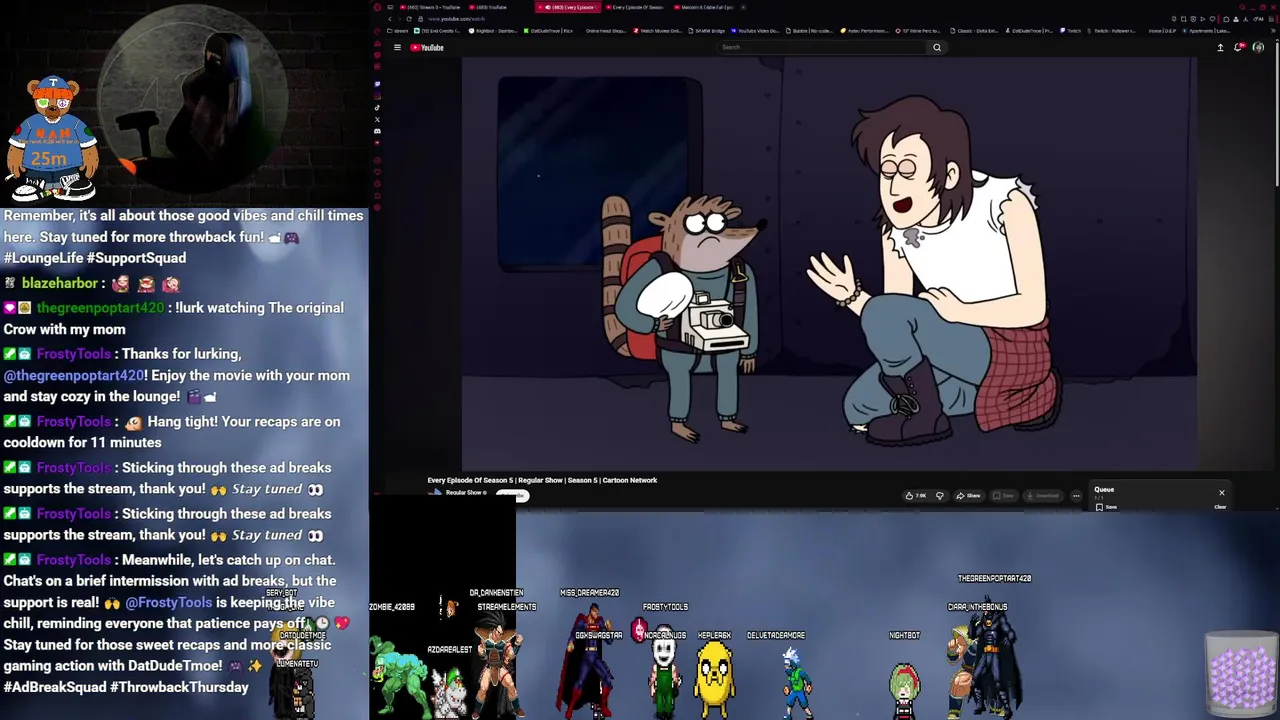Click in the YouTube search field

[820, 47]
